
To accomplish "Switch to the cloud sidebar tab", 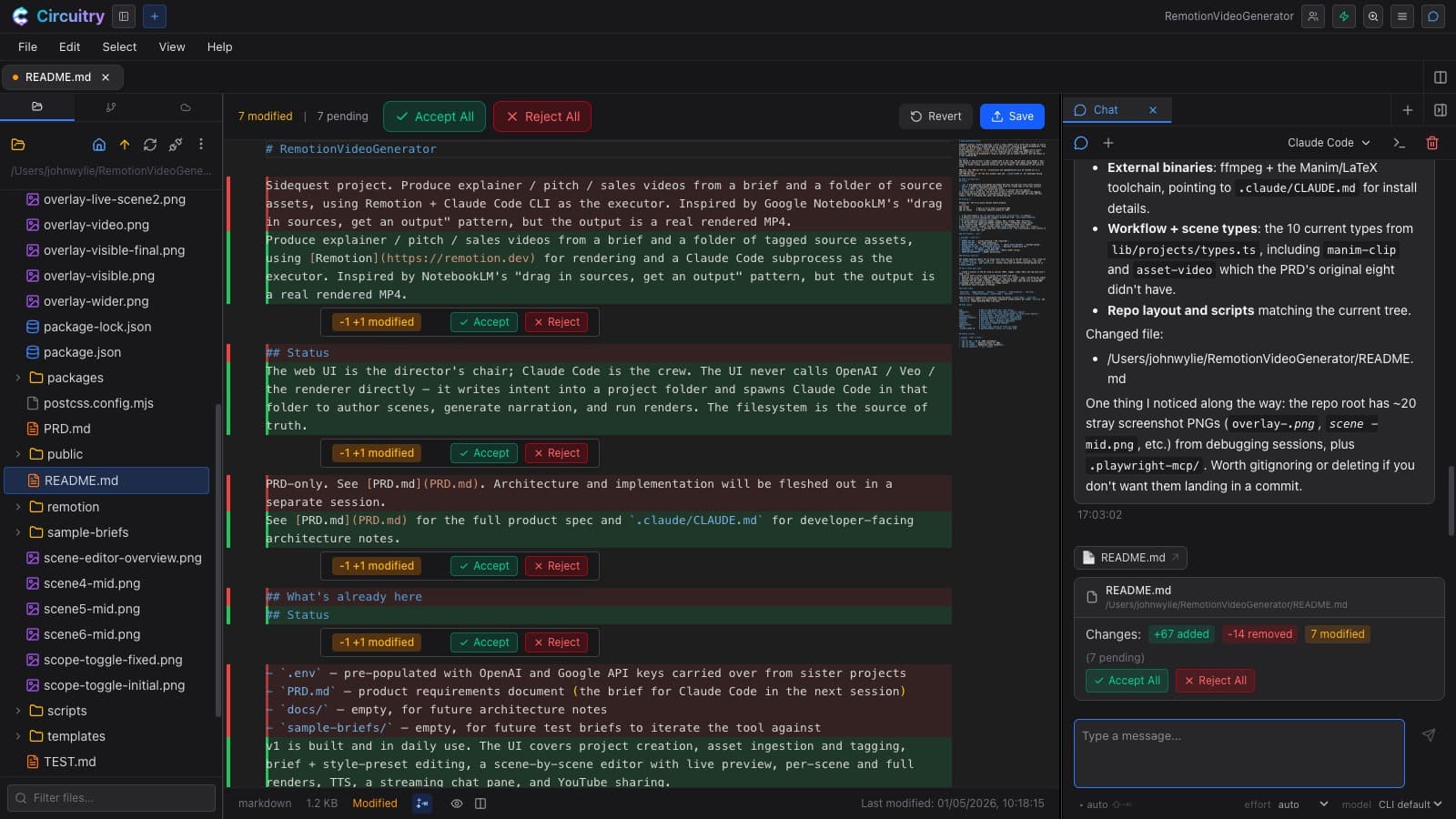I will (x=186, y=106).
